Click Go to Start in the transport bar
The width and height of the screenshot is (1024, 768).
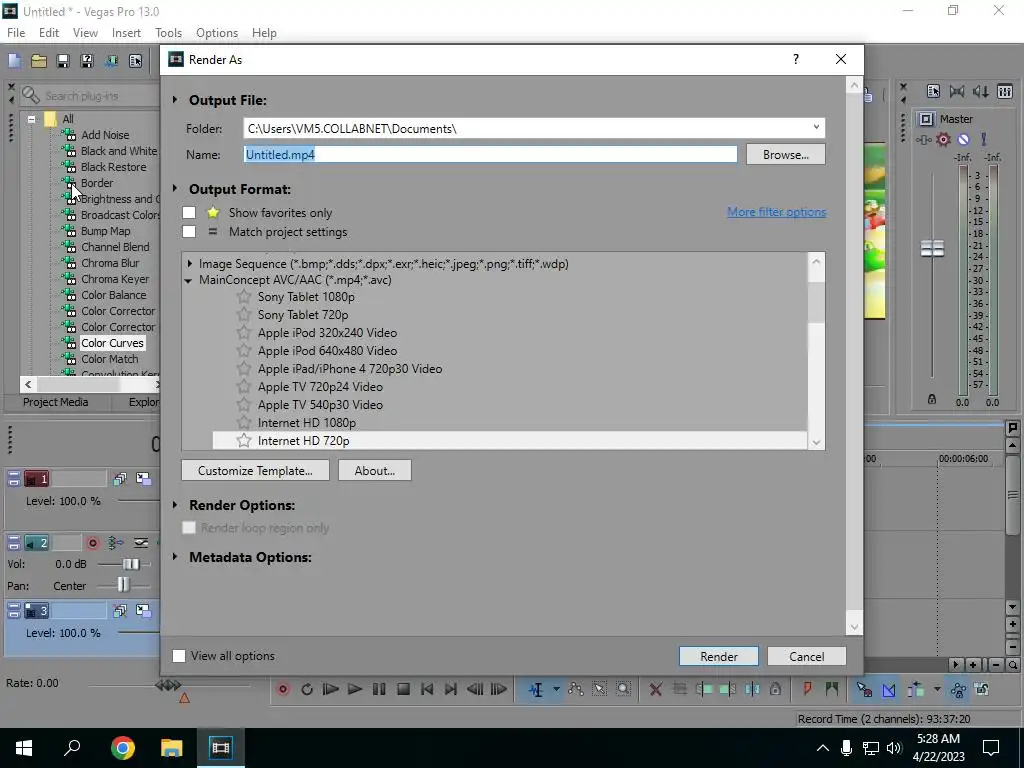click(427, 689)
